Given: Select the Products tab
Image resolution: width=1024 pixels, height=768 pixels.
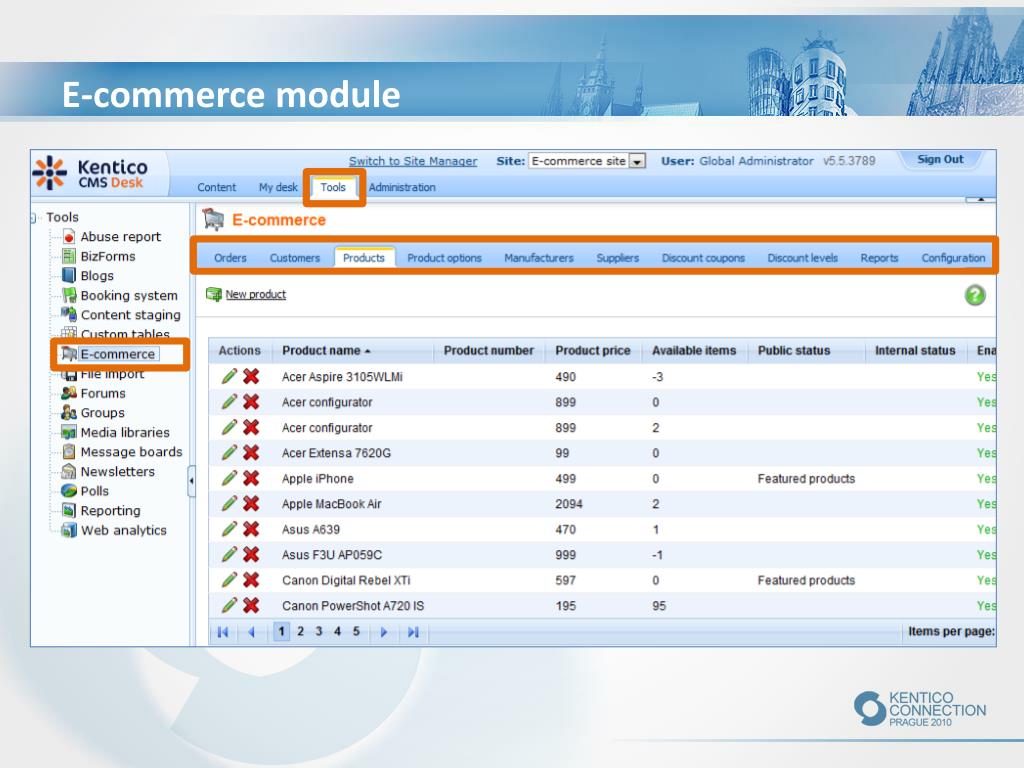Looking at the screenshot, I should 364,257.
